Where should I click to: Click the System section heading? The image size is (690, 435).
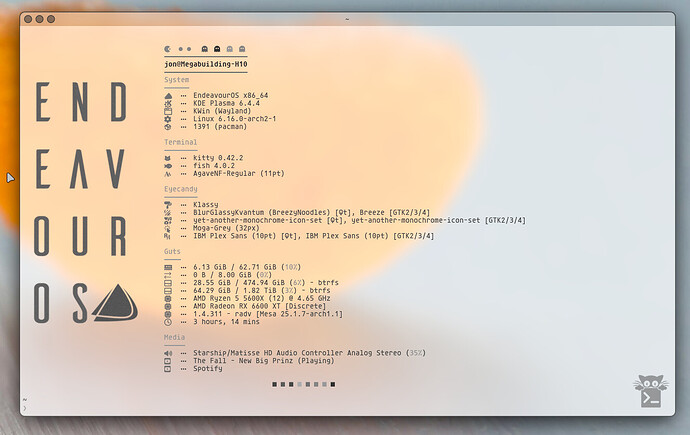pyautogui.click(x=176, y=80)
